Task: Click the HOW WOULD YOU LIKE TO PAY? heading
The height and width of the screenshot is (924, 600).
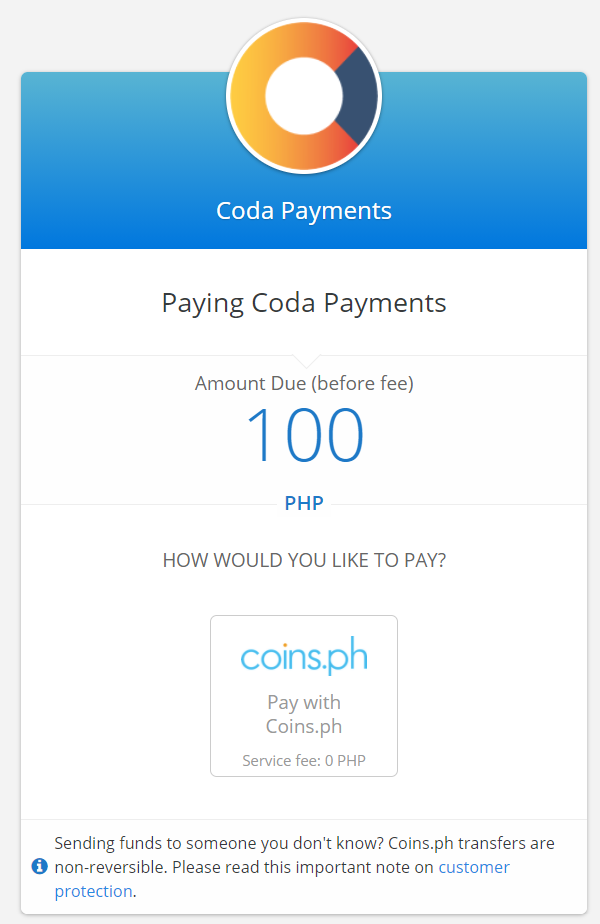Action: point(304,560)
